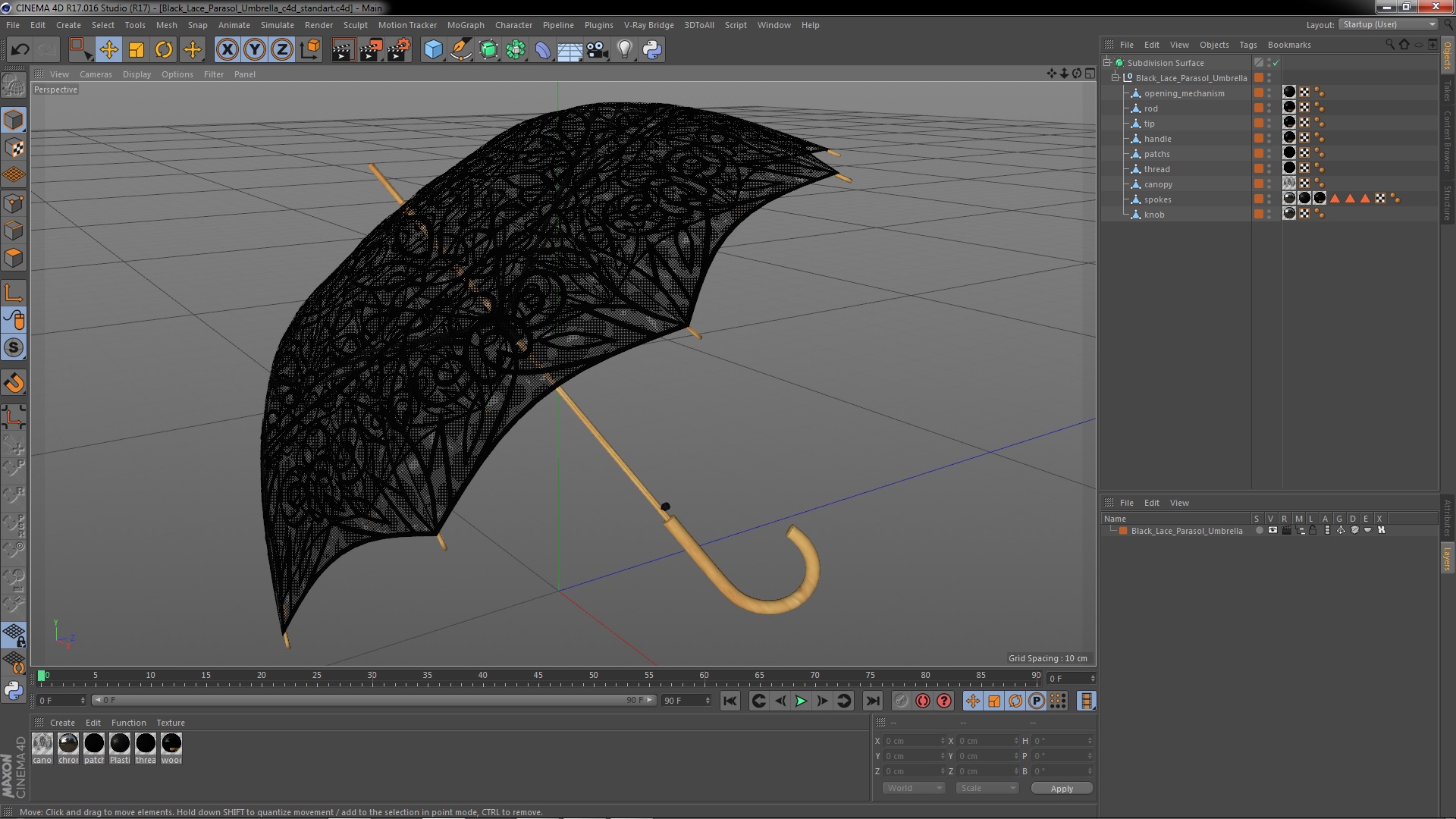Toggle Z axis lock
This screenshot has height=819, width=1456.
click(282, 50)
